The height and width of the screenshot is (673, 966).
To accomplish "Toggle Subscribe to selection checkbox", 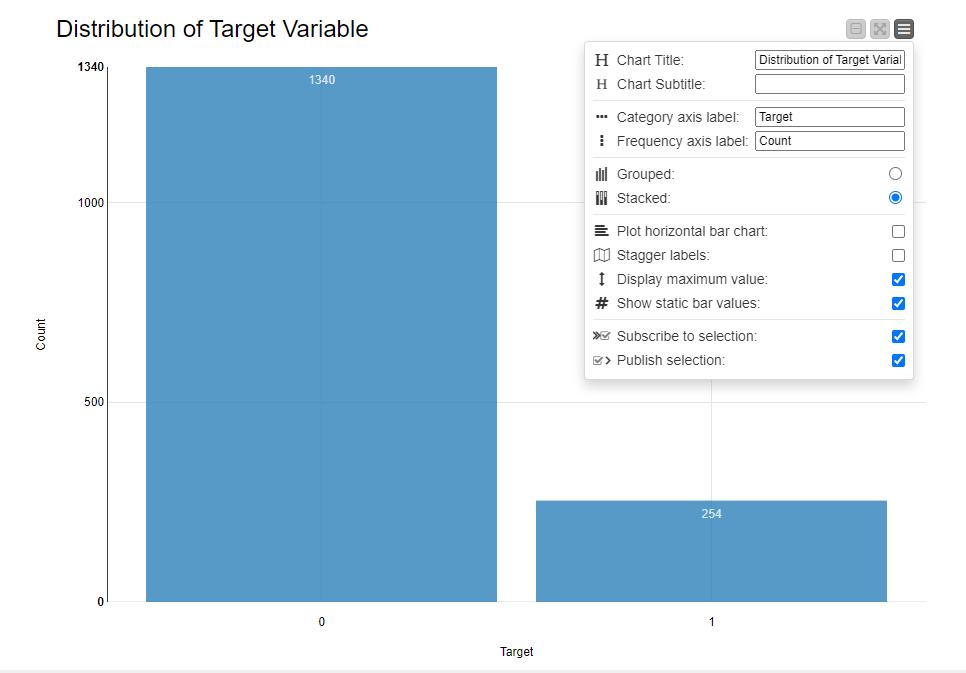I will click(898, 336).
